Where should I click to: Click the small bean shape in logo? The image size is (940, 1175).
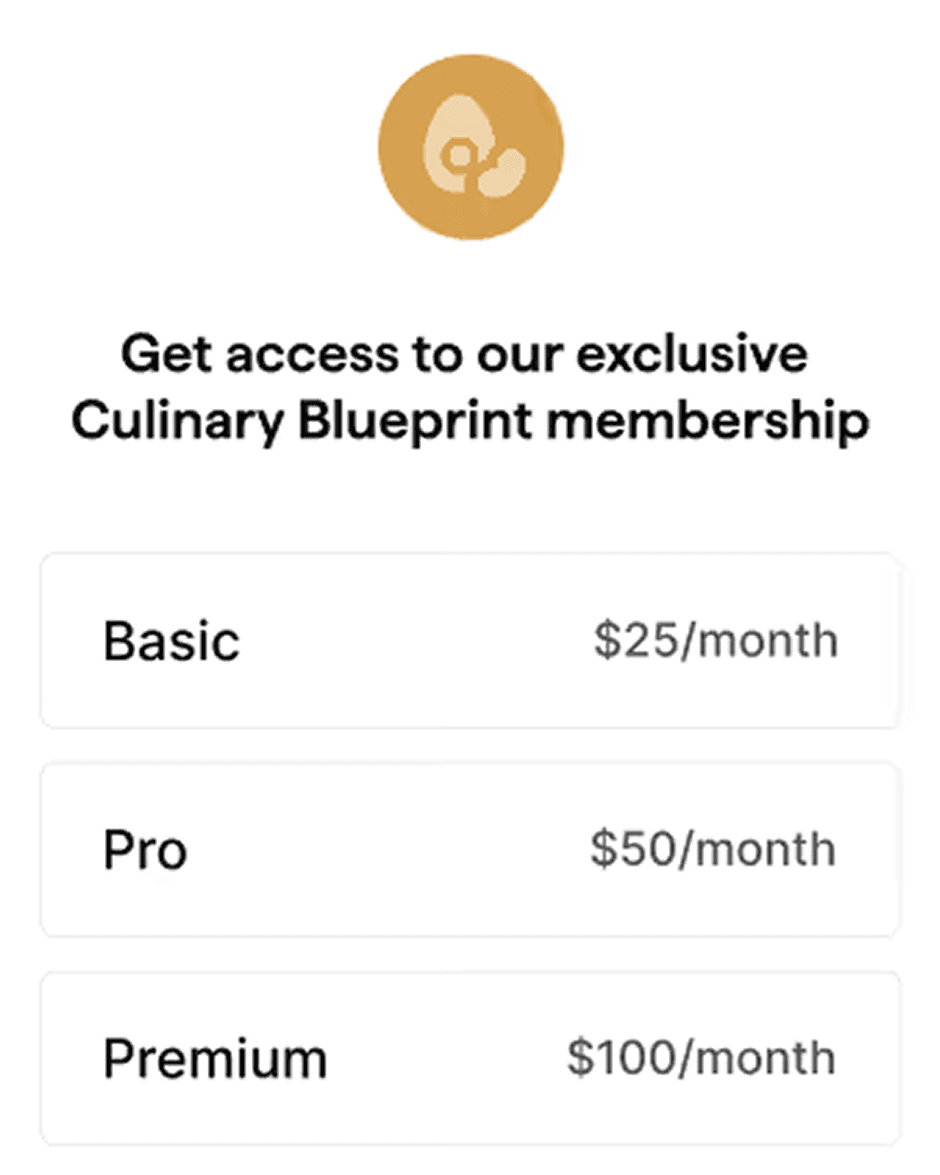502,172
